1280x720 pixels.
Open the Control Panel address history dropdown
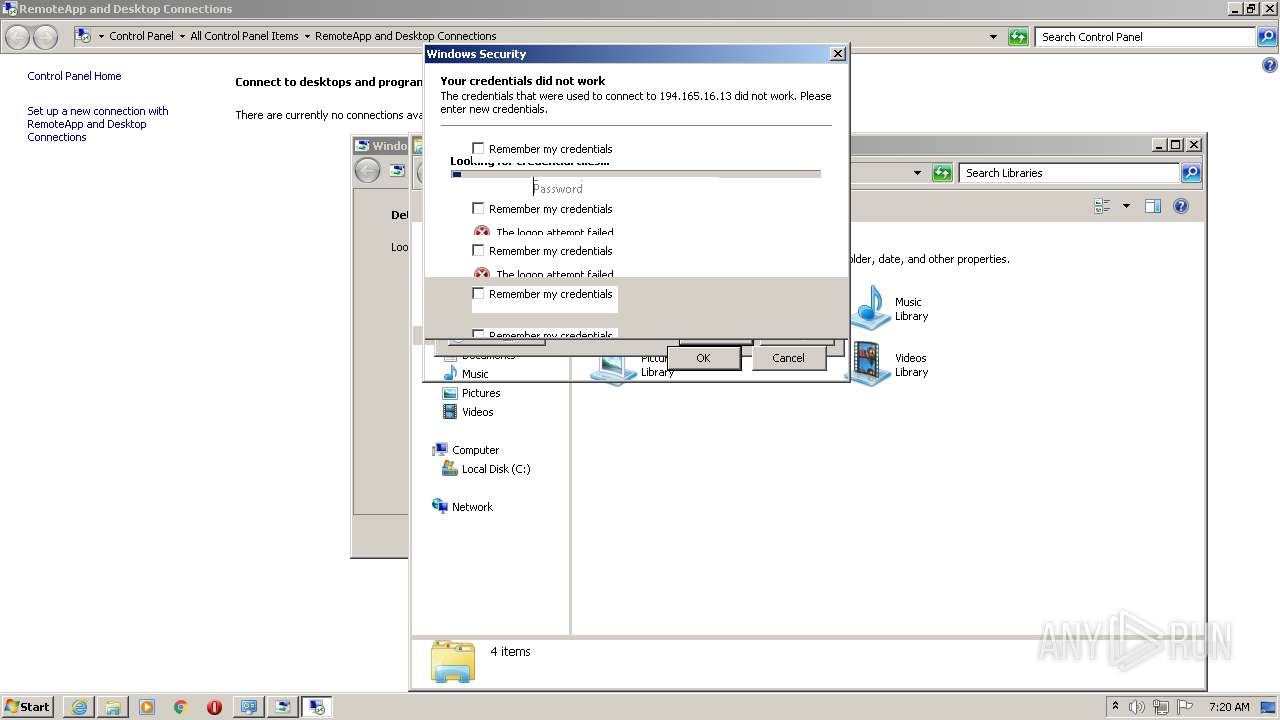pyautogui.click(x=993, y=37)
